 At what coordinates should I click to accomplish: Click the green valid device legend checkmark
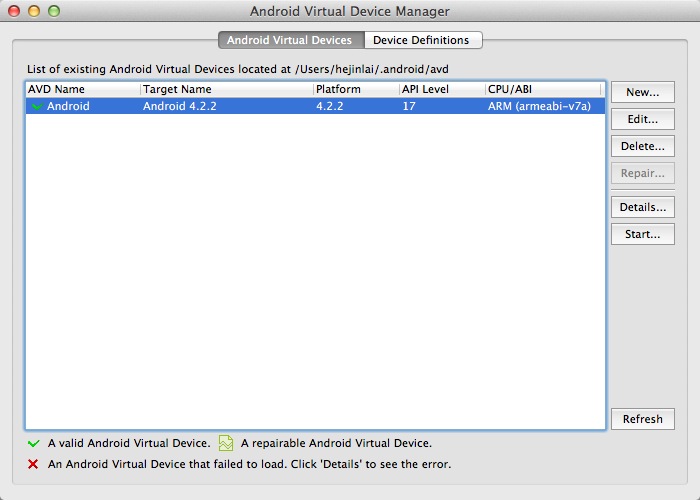[33, 443]
